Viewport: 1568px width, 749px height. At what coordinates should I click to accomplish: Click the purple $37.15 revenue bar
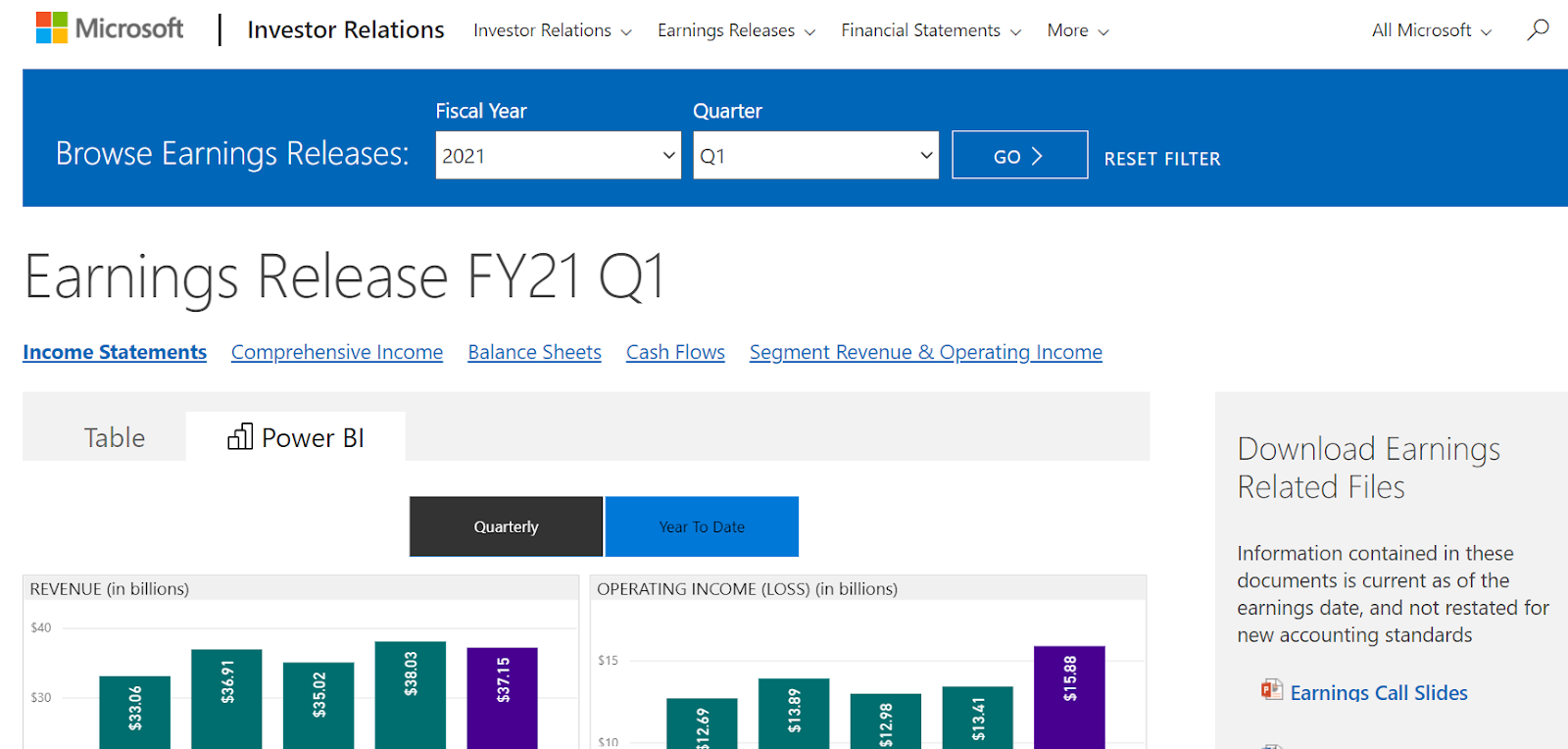[x=502, y=698]
